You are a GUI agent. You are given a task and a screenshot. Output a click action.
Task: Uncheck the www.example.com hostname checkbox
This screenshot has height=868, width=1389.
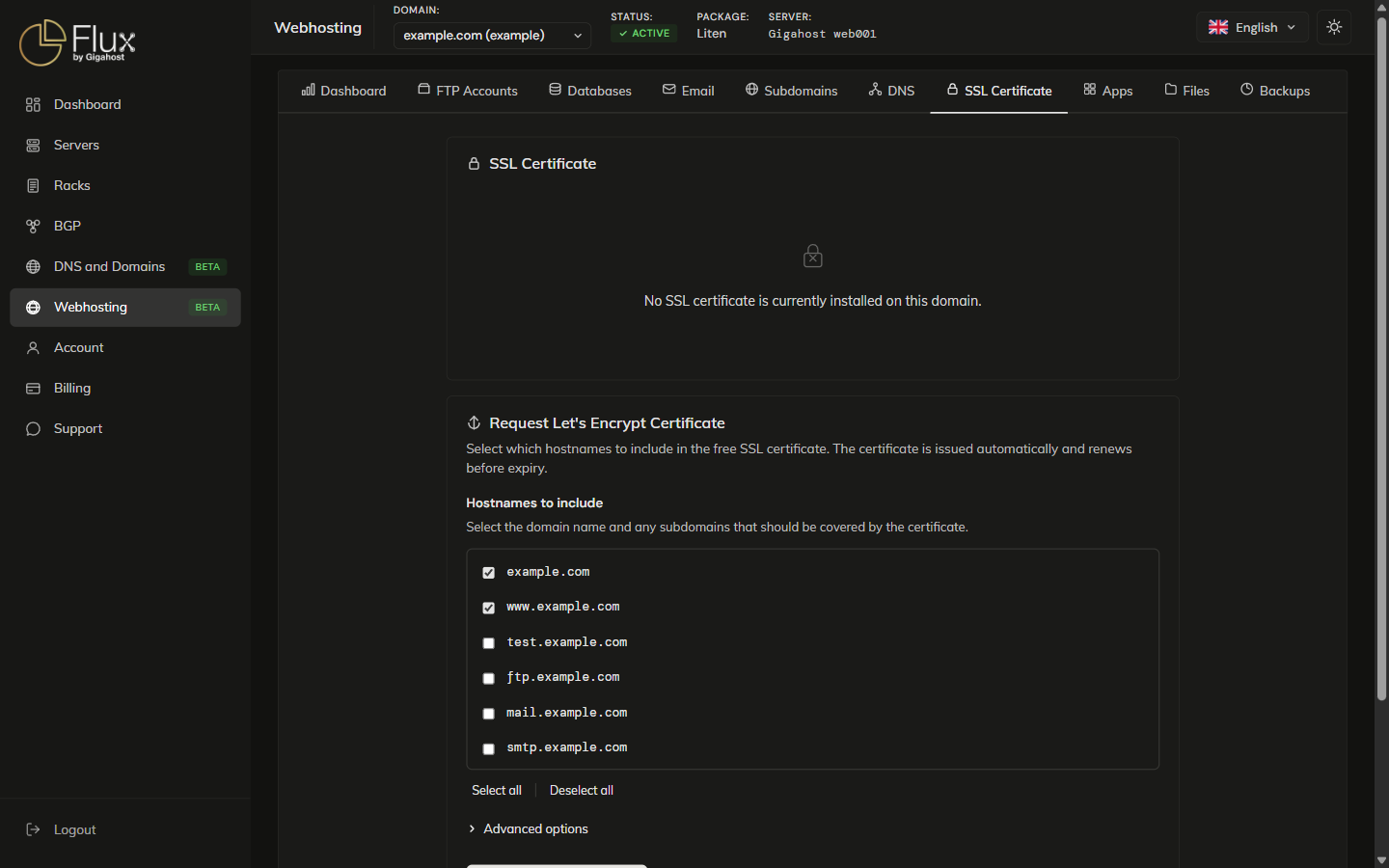point(488,608)
